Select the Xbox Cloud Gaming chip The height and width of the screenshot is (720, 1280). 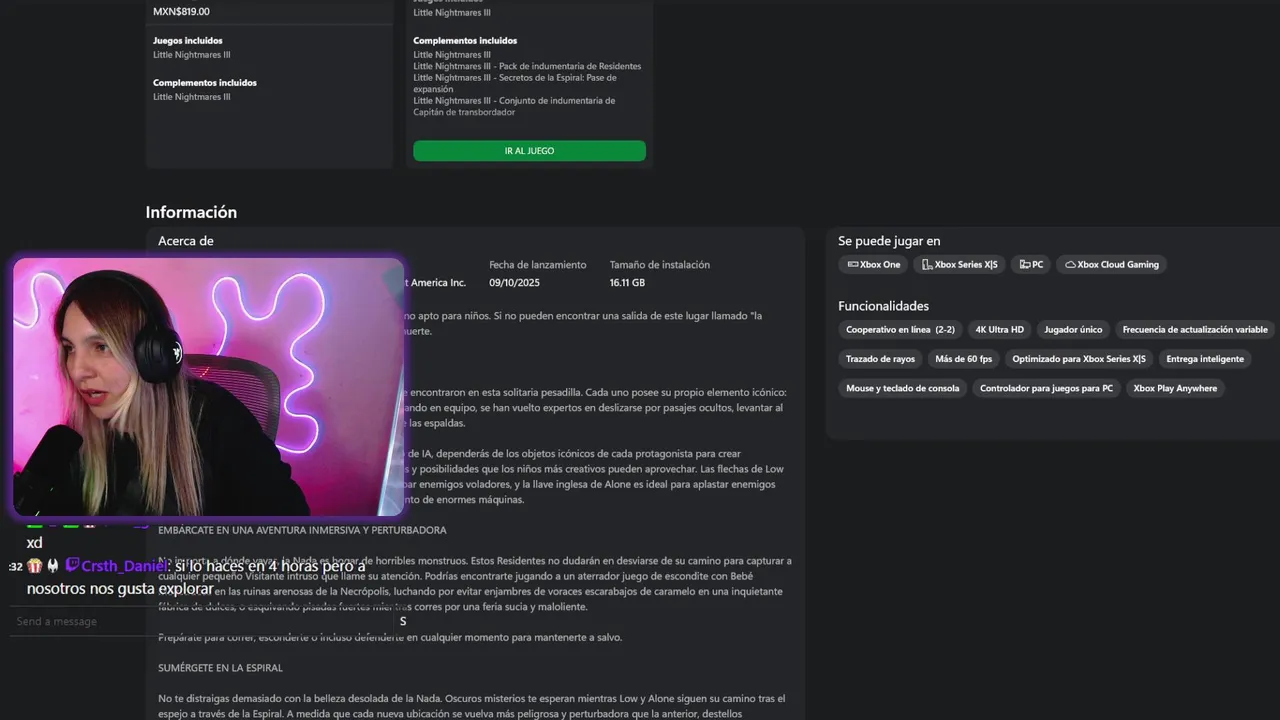tap(1111, 265)
